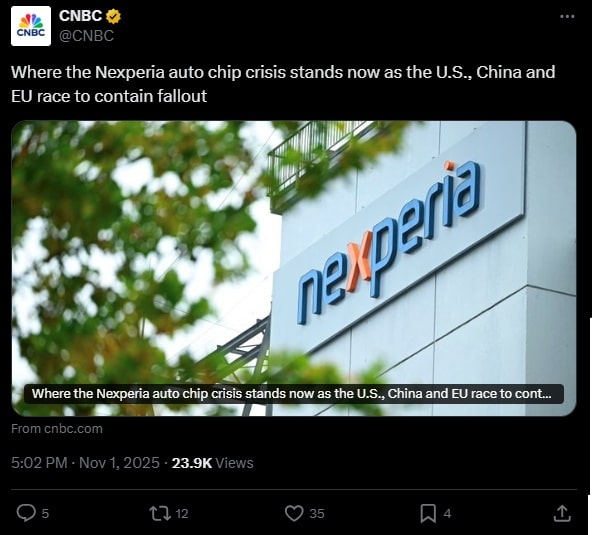Click the gold verified badge next to CNBC

click(114, 16)
